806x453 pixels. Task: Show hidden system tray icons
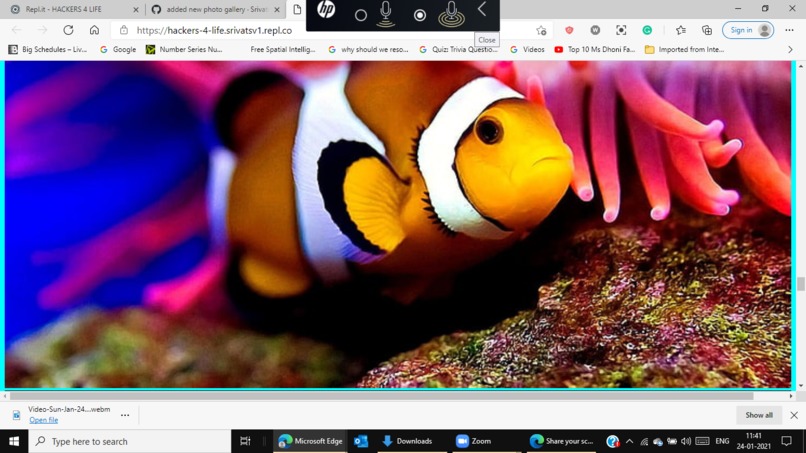[x=629, y=441]
